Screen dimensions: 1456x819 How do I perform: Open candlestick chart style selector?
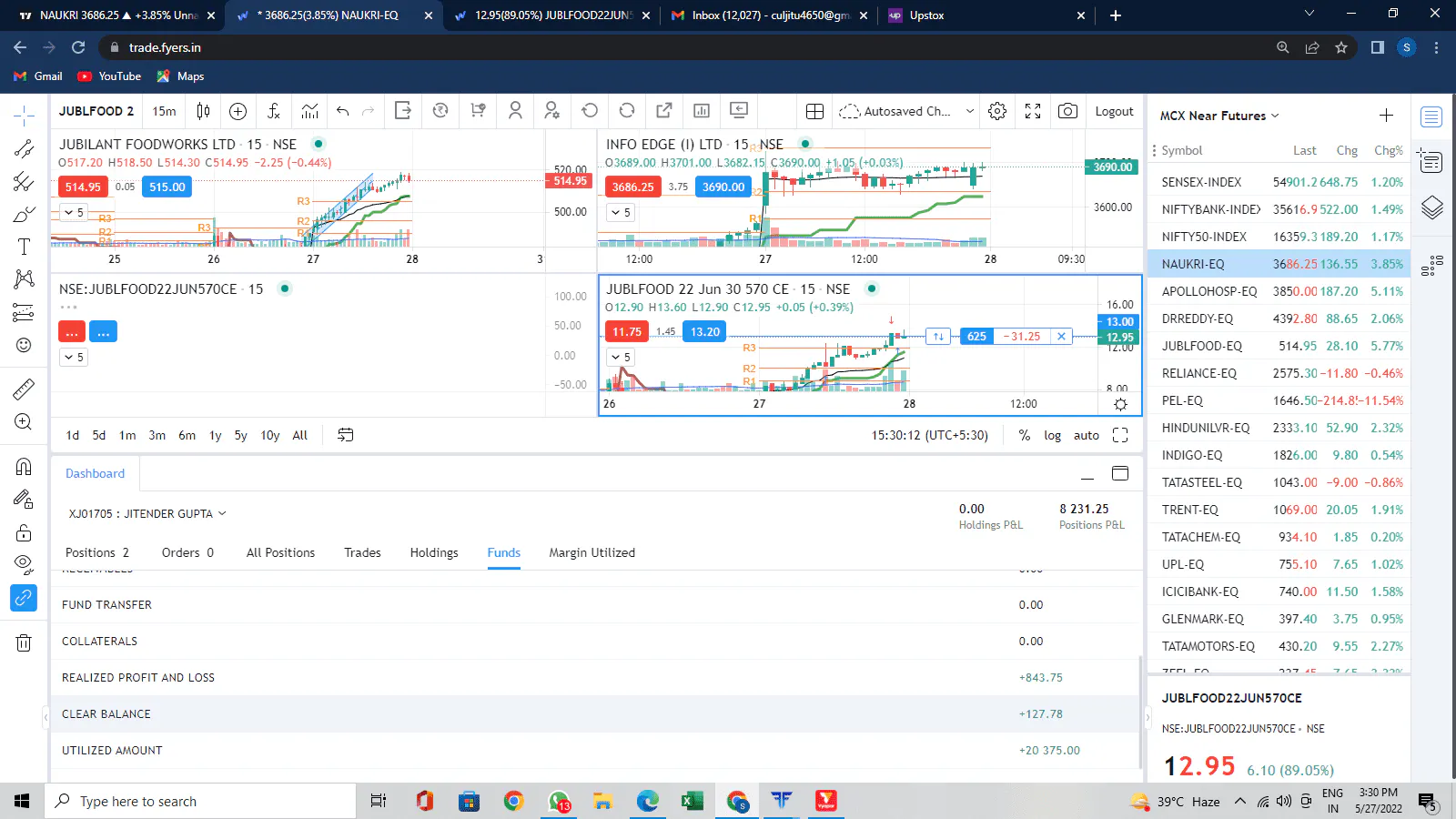pos(203,111)
